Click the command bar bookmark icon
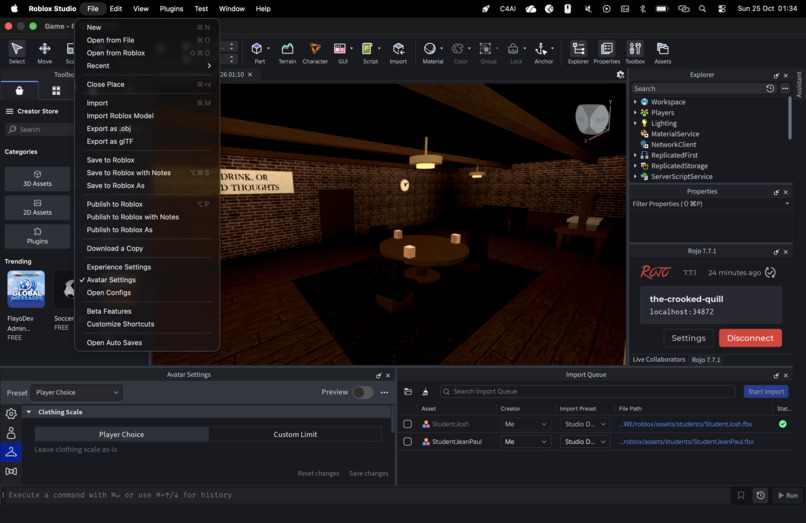Screen dimensions: 806x523 [741, 495]
